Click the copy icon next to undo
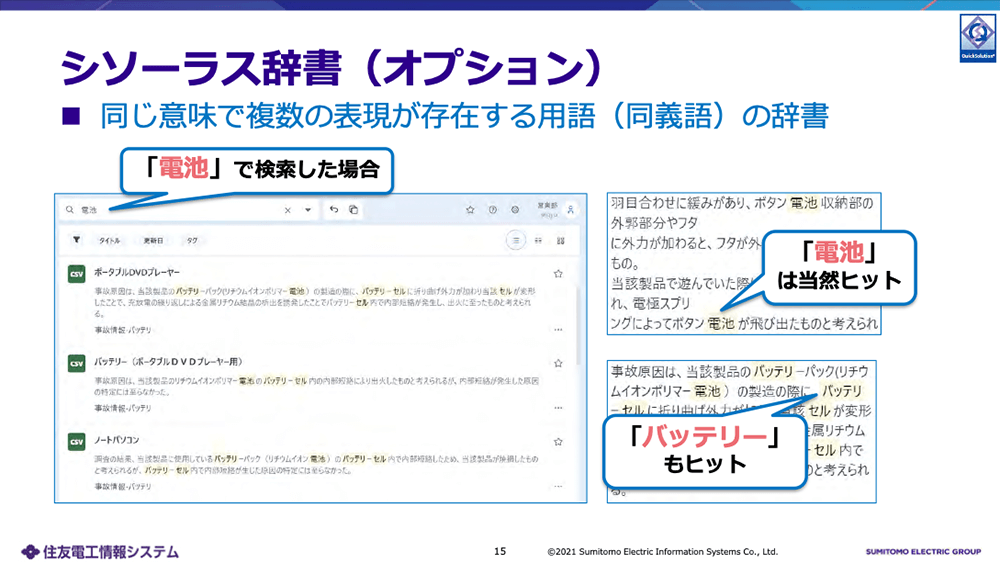This screenshot has height=563, width=1000. pyautogui.click(x=353, y=209)
